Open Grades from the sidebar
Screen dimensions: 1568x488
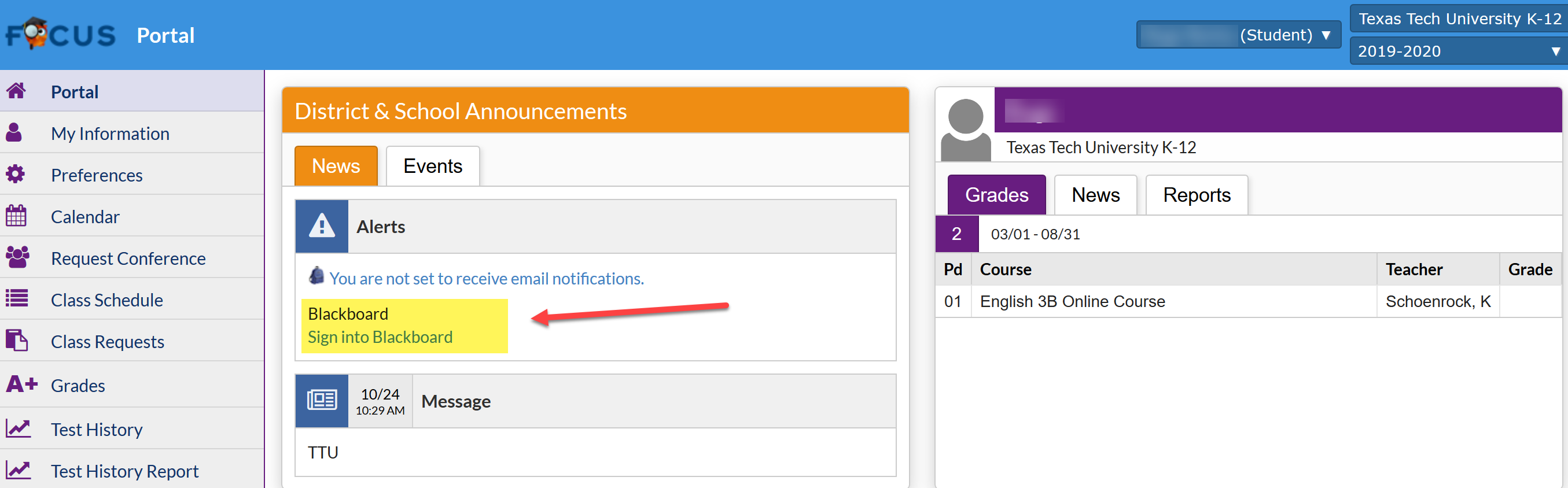[x=131, y=385]
